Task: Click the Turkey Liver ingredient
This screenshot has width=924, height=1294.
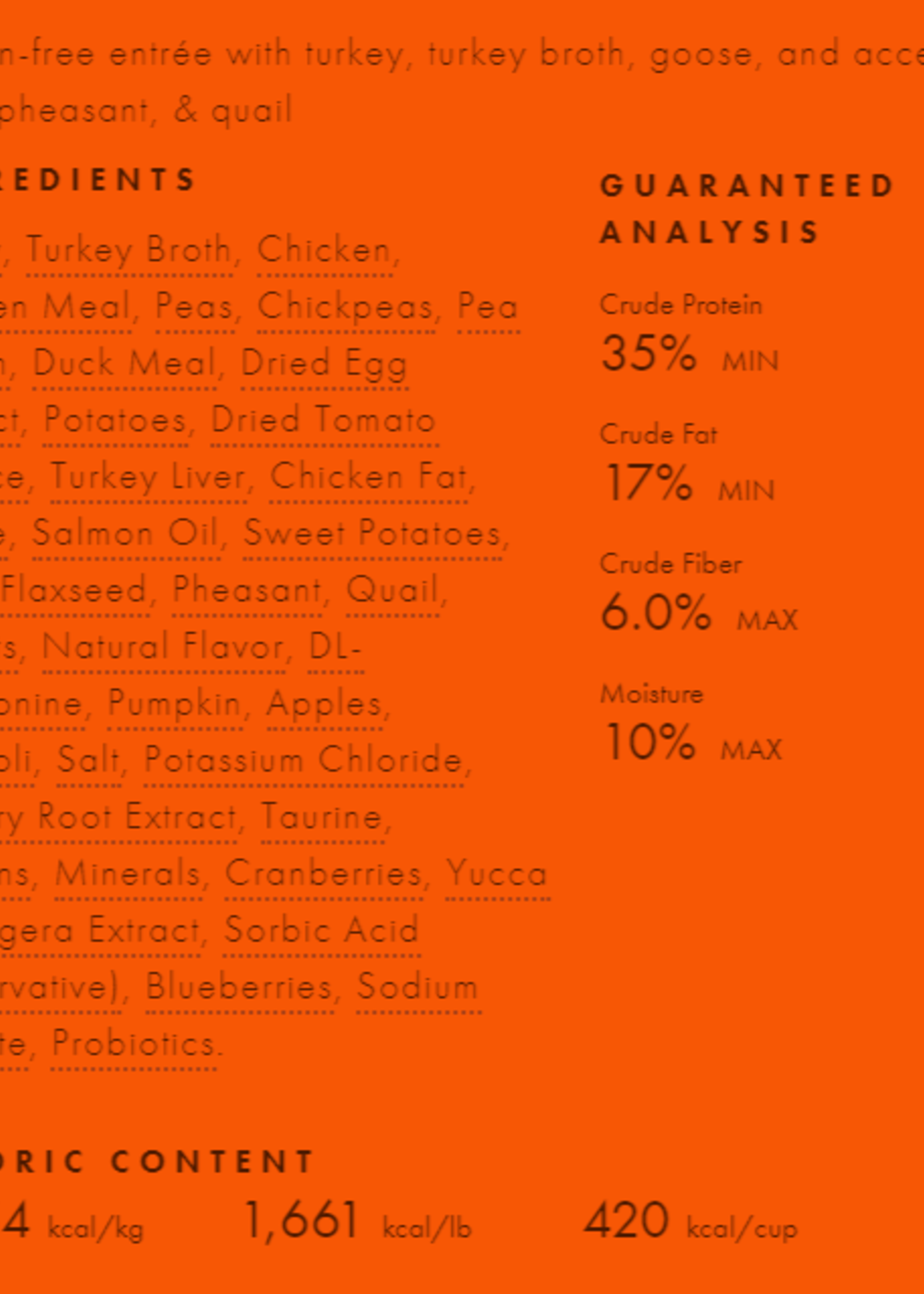Action: 148,477
